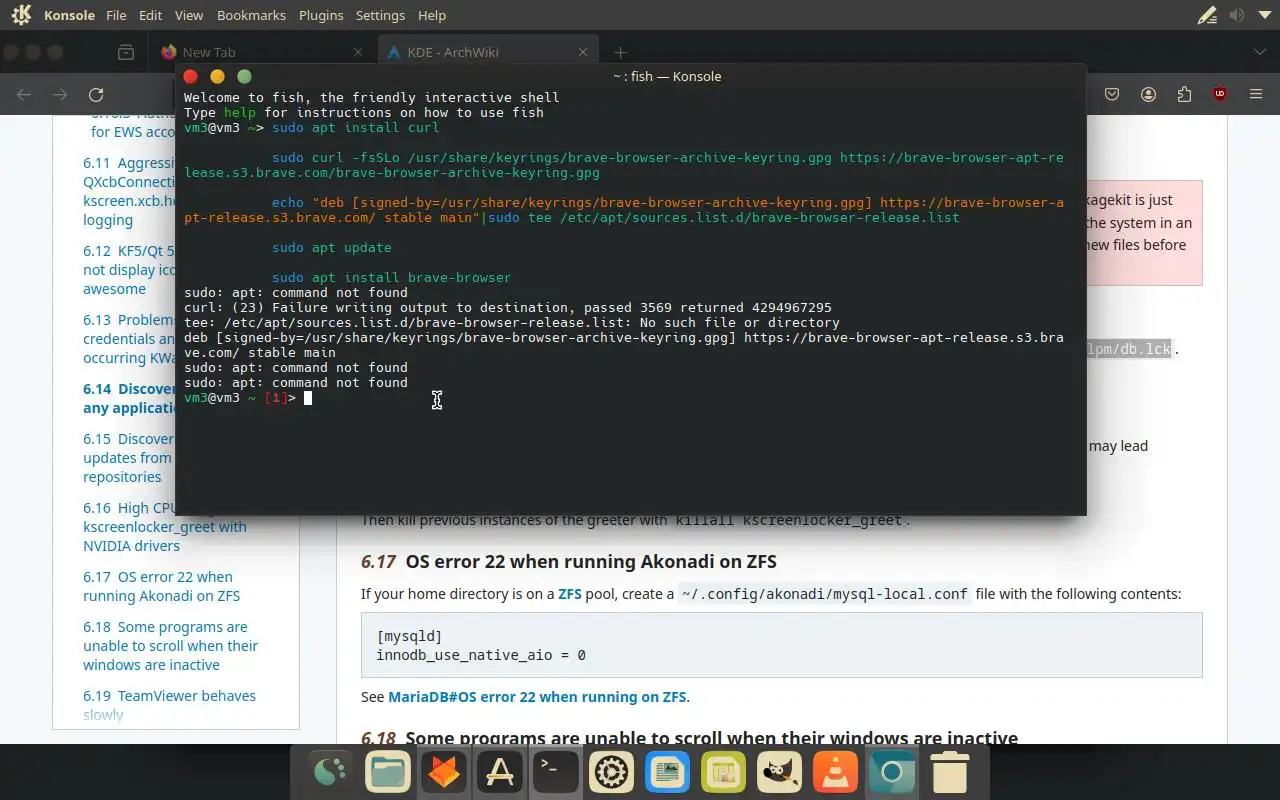Viewport: 1280px width, 800px height.
Task: Open the Firefox extensions puzzle icon
Action: pyautogui.click(x=1184, y=94)
